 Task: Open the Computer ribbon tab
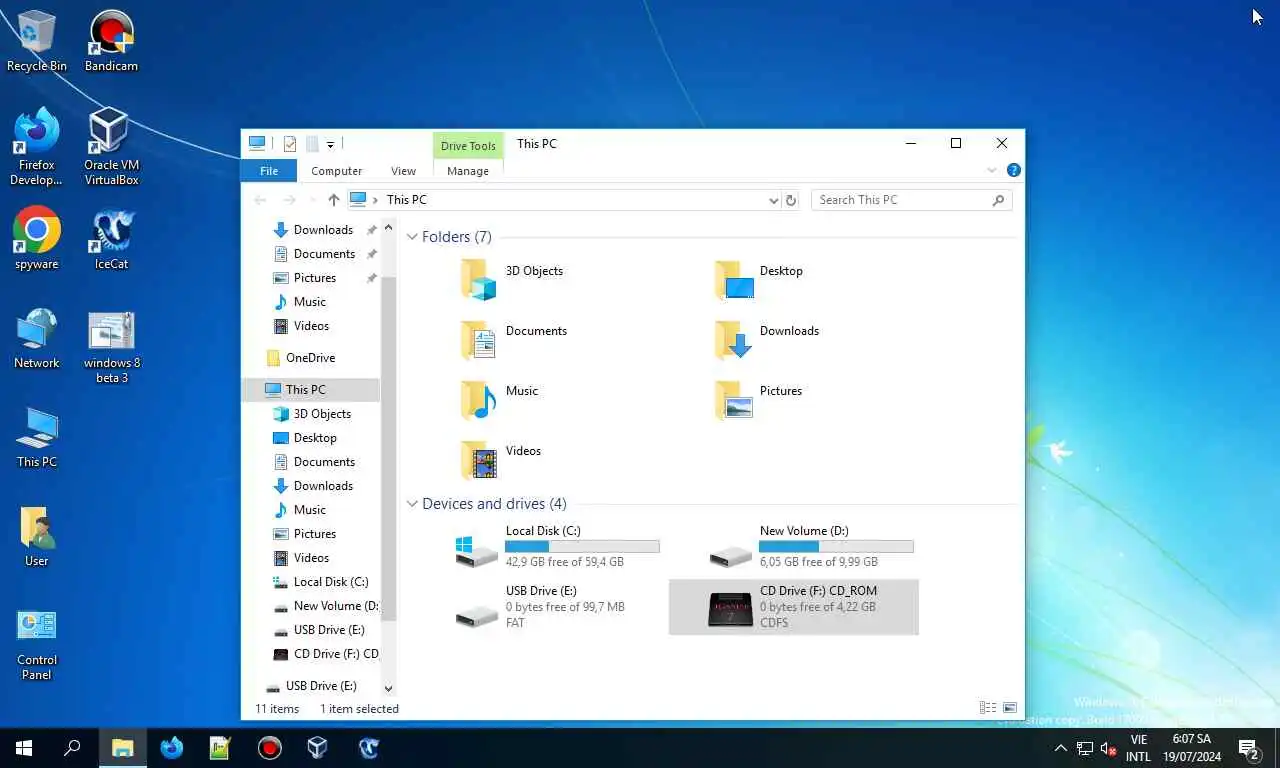(x=336, y=171)
